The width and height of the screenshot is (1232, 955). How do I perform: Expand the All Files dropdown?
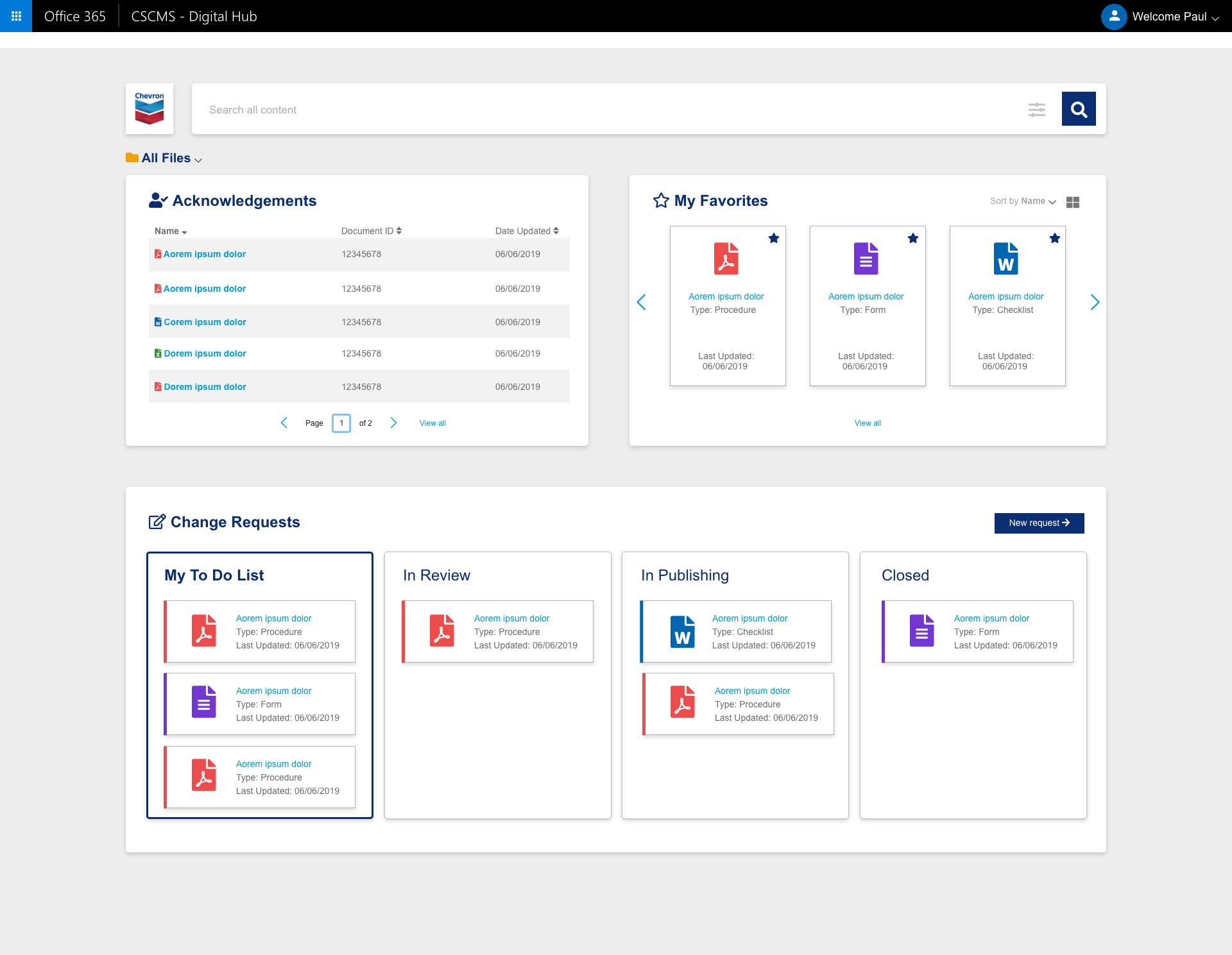pos(165,158)
